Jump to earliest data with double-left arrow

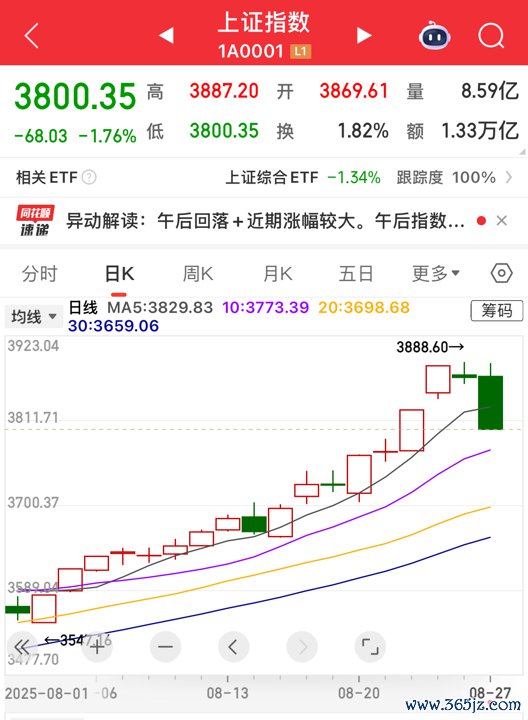pyautogui.click(x=22, y=647)
